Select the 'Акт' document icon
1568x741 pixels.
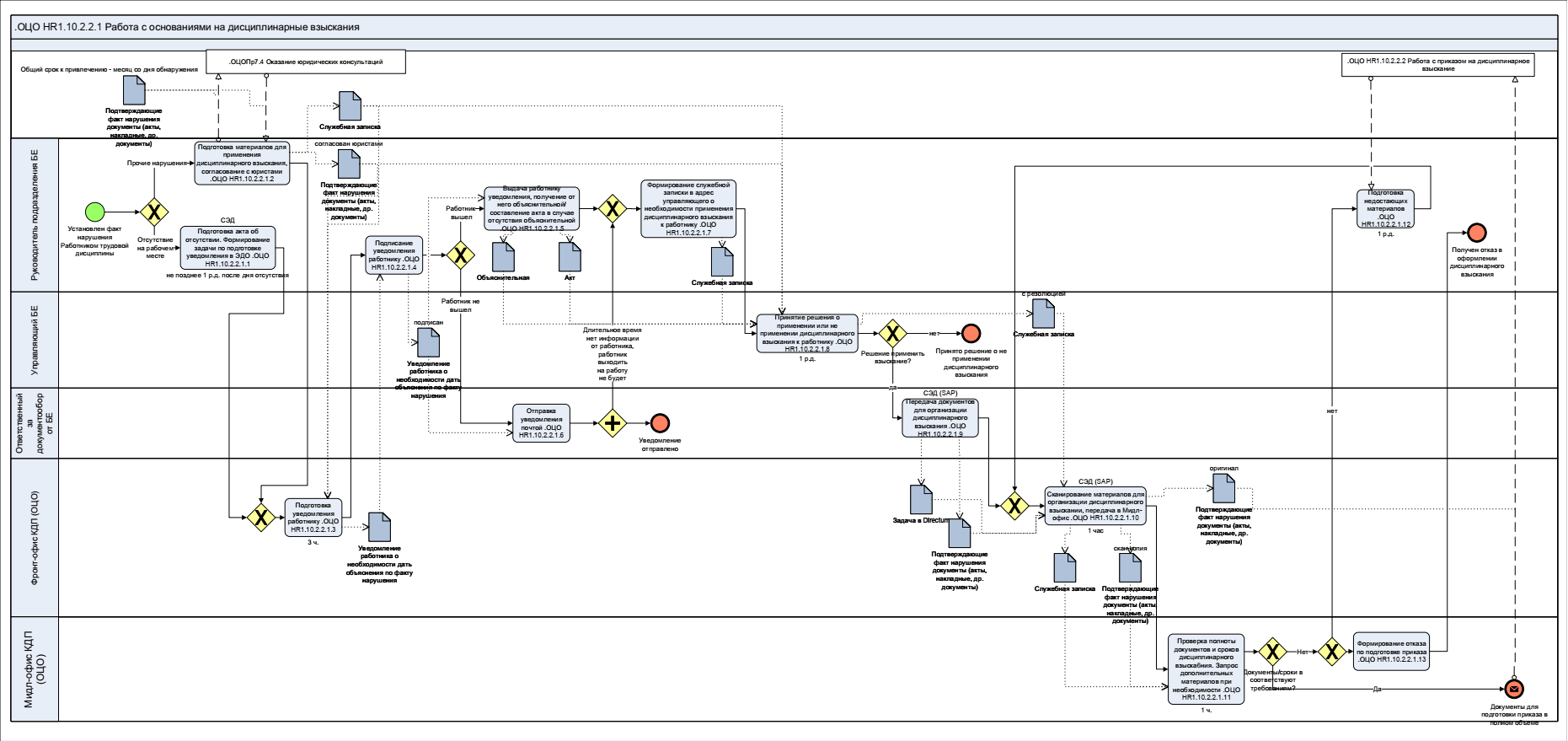[x=570, y=257]
